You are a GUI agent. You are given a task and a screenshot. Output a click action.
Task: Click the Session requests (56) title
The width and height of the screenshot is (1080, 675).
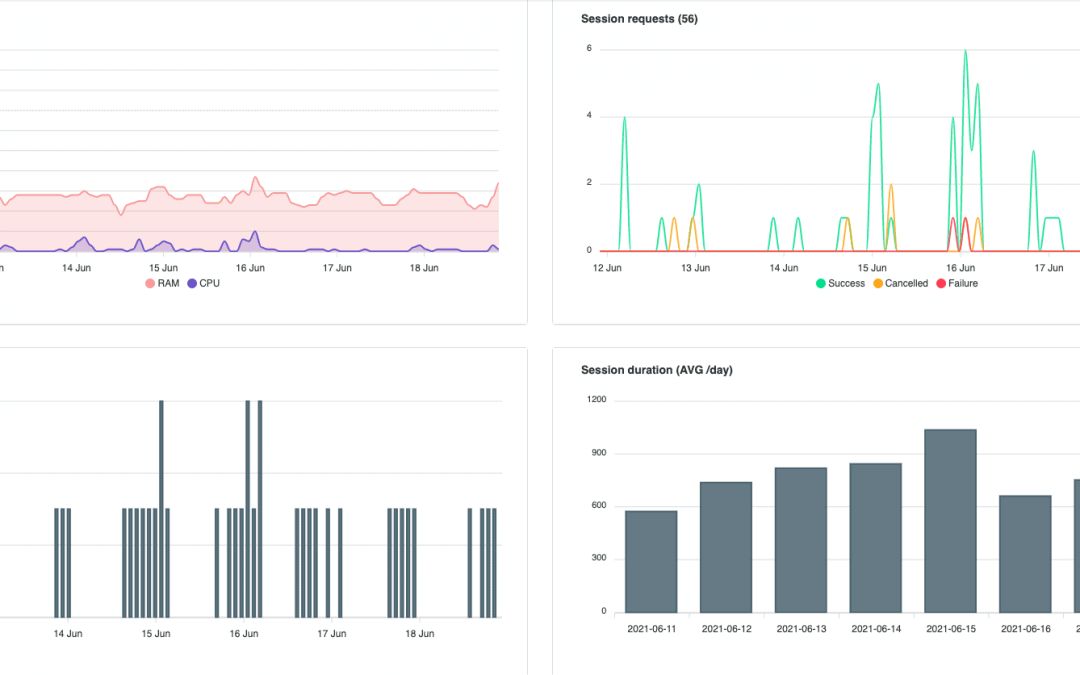639,18
